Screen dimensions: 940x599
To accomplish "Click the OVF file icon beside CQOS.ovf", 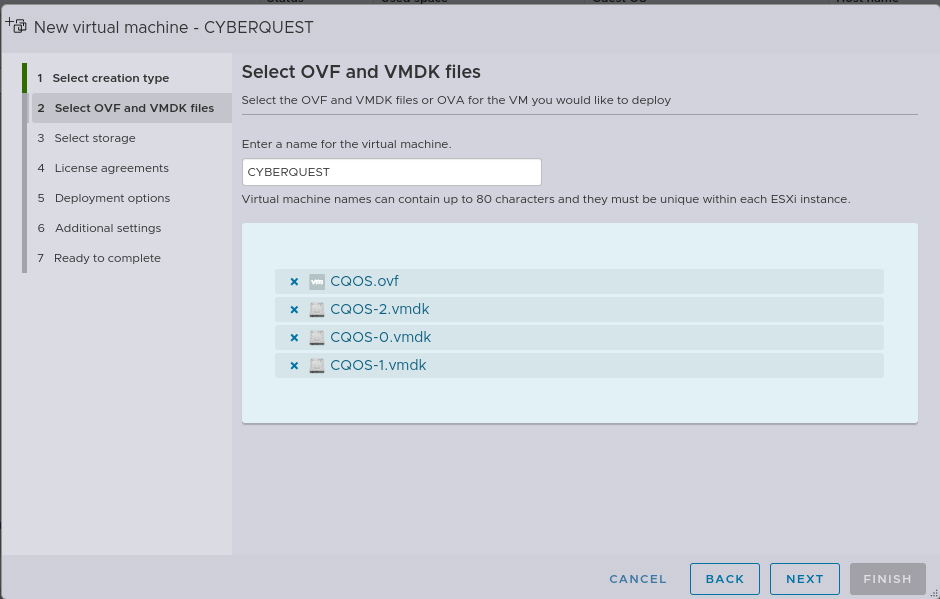I will pos(317,282).
